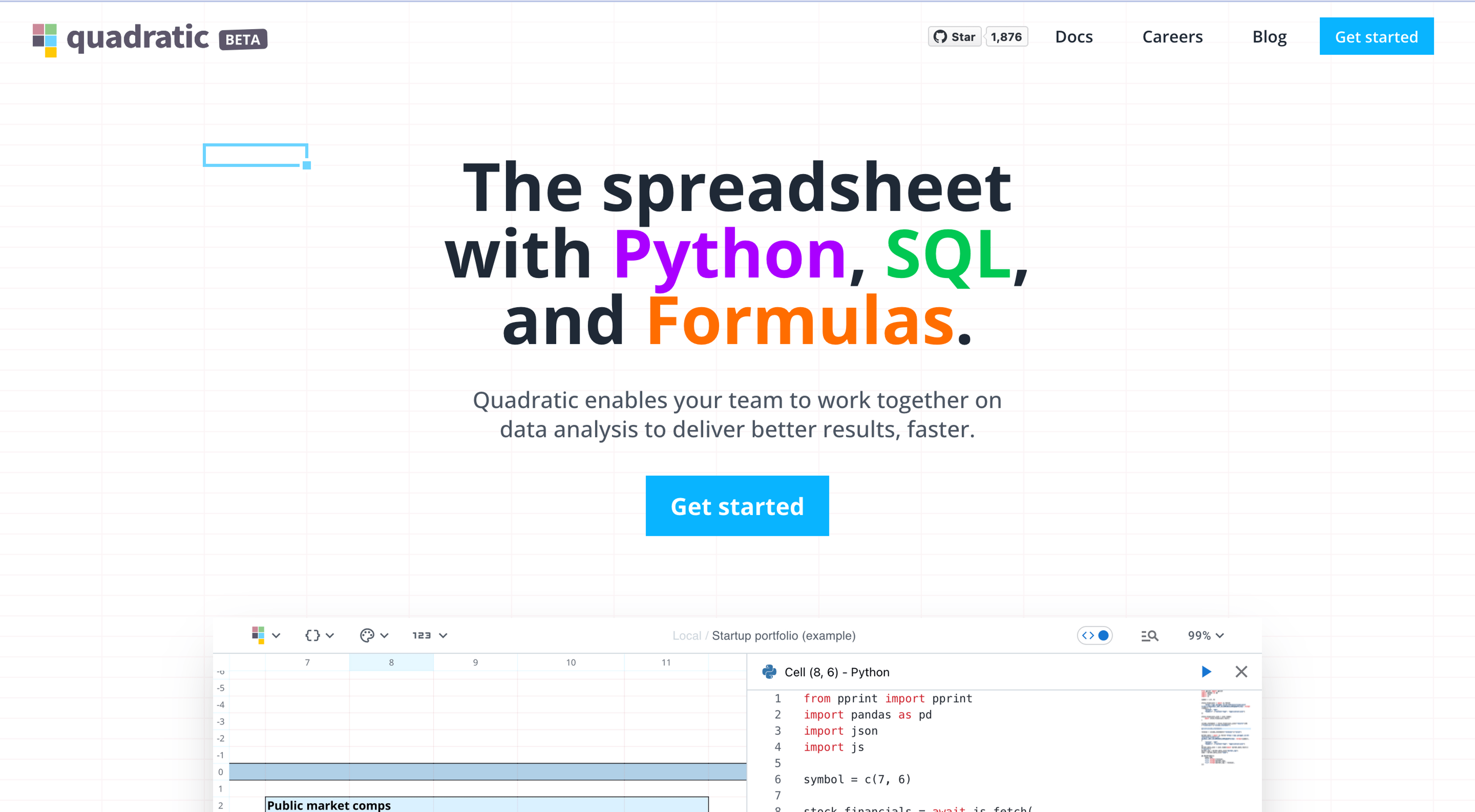Open the search command palette icon
Viewport: 1475px width, 812px height.
[x=1149, y=636]
